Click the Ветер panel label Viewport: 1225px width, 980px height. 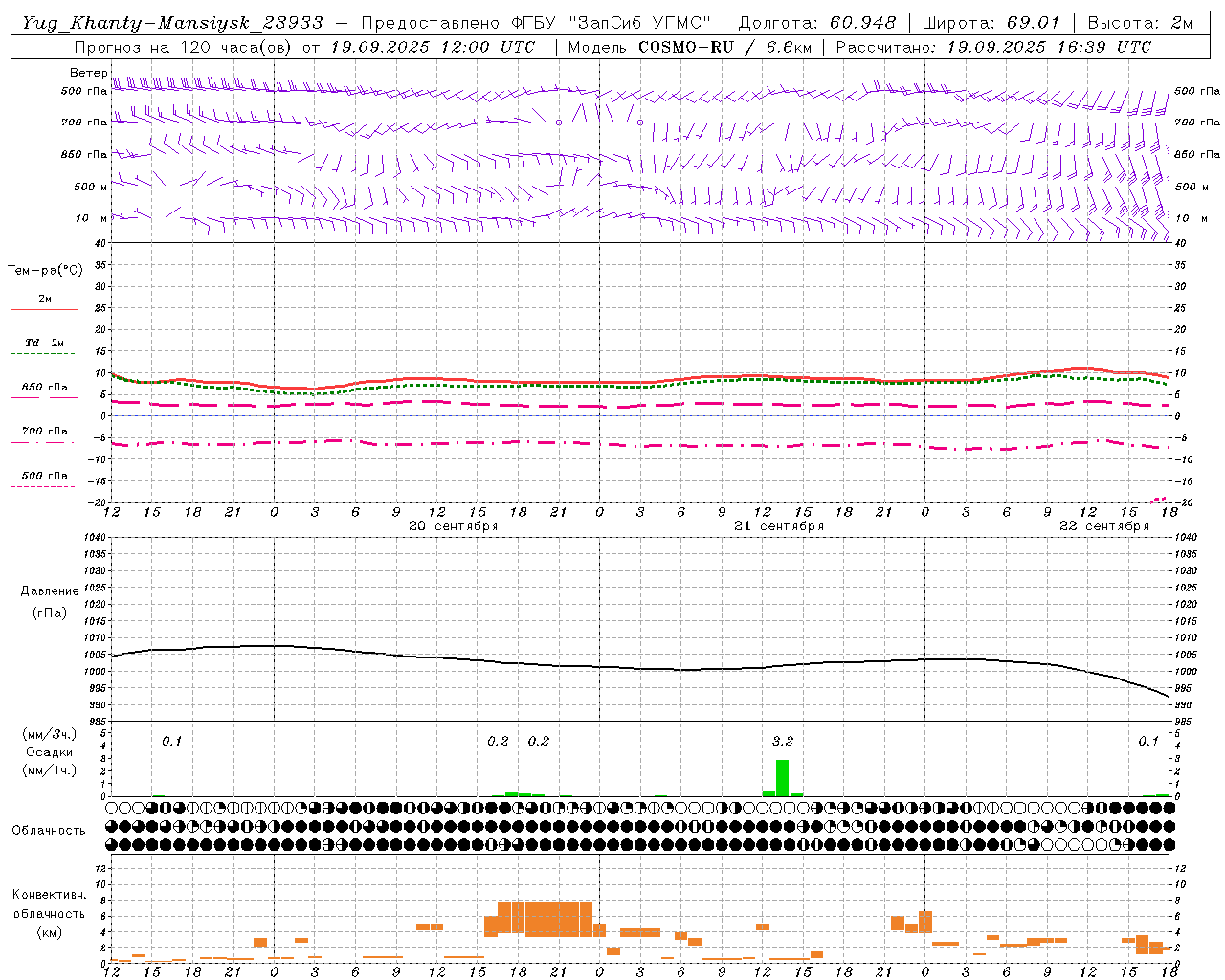88,73
